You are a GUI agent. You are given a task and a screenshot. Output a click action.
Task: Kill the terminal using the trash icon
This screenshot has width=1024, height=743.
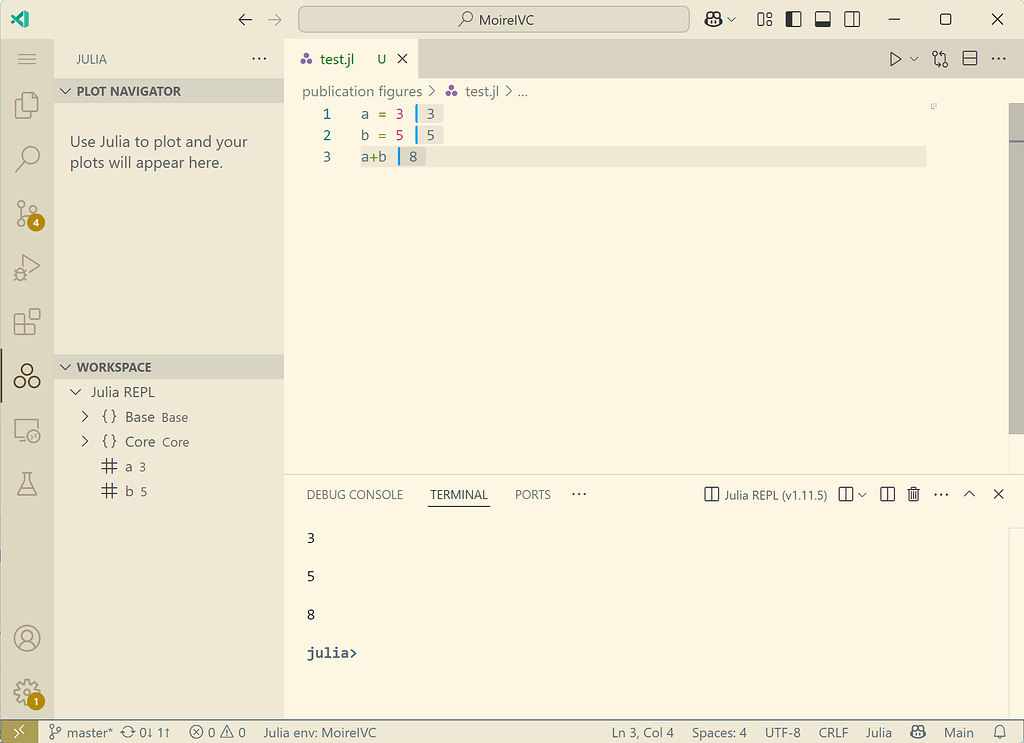[x=913, y=493]
